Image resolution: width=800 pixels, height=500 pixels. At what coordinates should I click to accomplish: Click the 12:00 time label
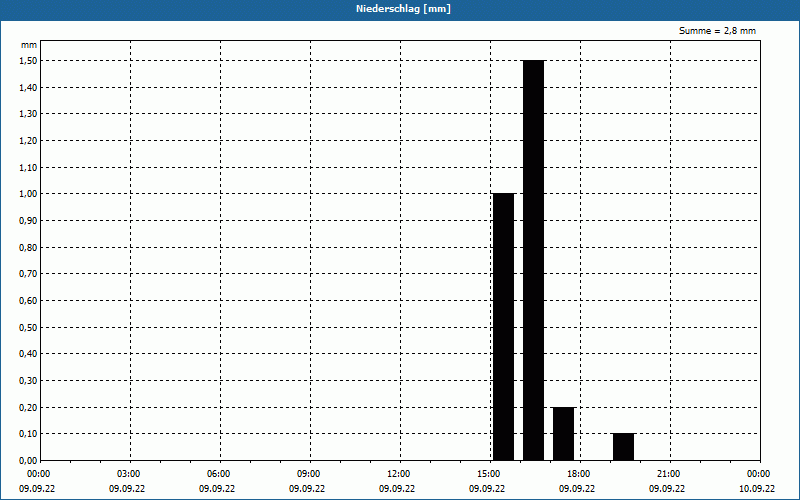tap(398, 474)
